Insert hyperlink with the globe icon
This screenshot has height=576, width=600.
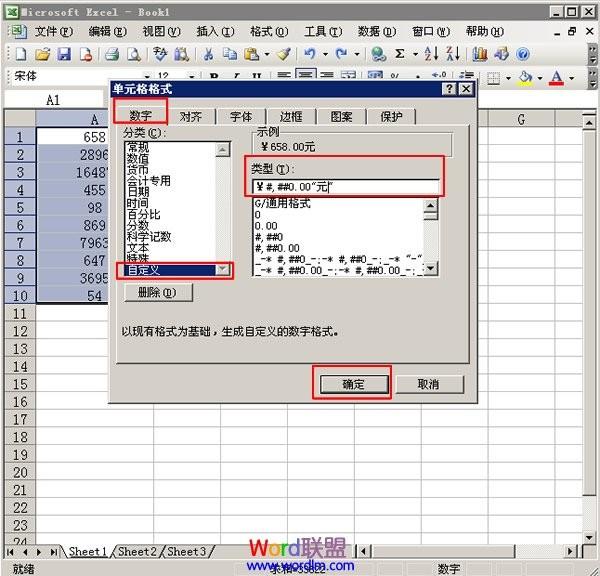click(378, 54)
